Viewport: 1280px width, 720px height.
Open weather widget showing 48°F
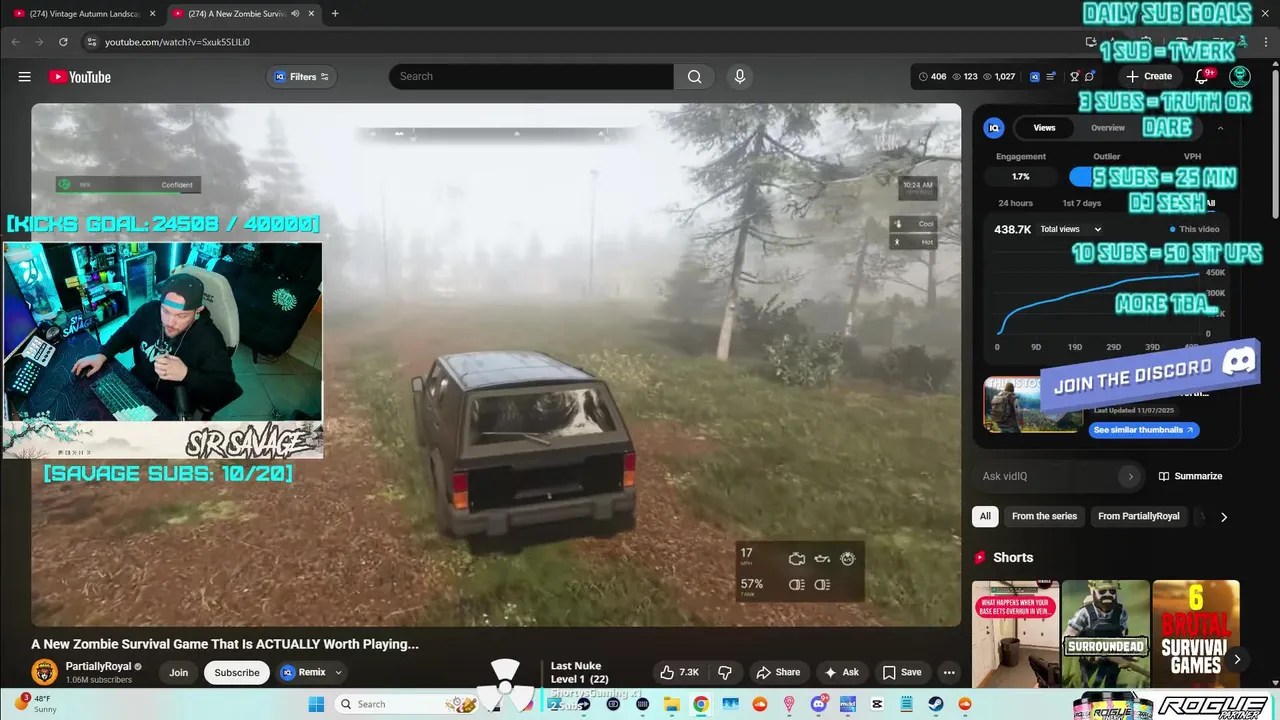coord(36,703)
